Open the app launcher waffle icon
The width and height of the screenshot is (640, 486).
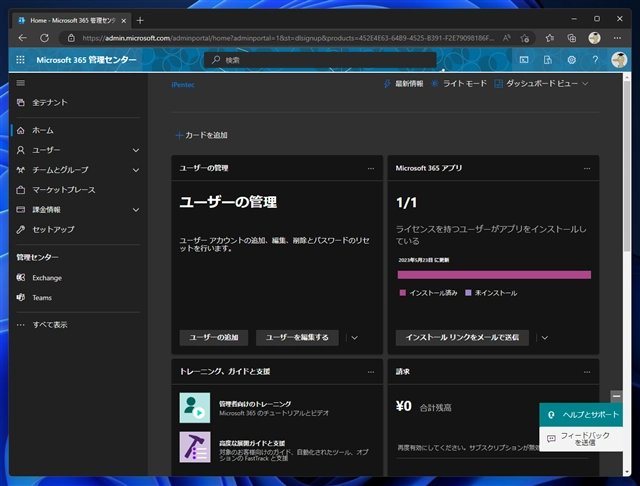point(20,60)
